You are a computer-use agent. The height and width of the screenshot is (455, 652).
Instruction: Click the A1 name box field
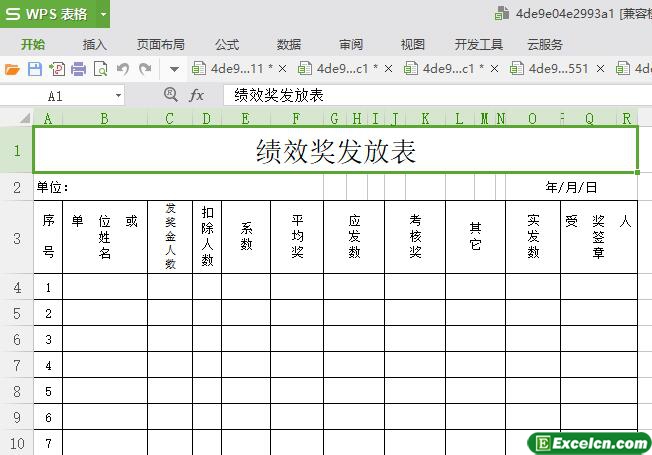point(56,96)
